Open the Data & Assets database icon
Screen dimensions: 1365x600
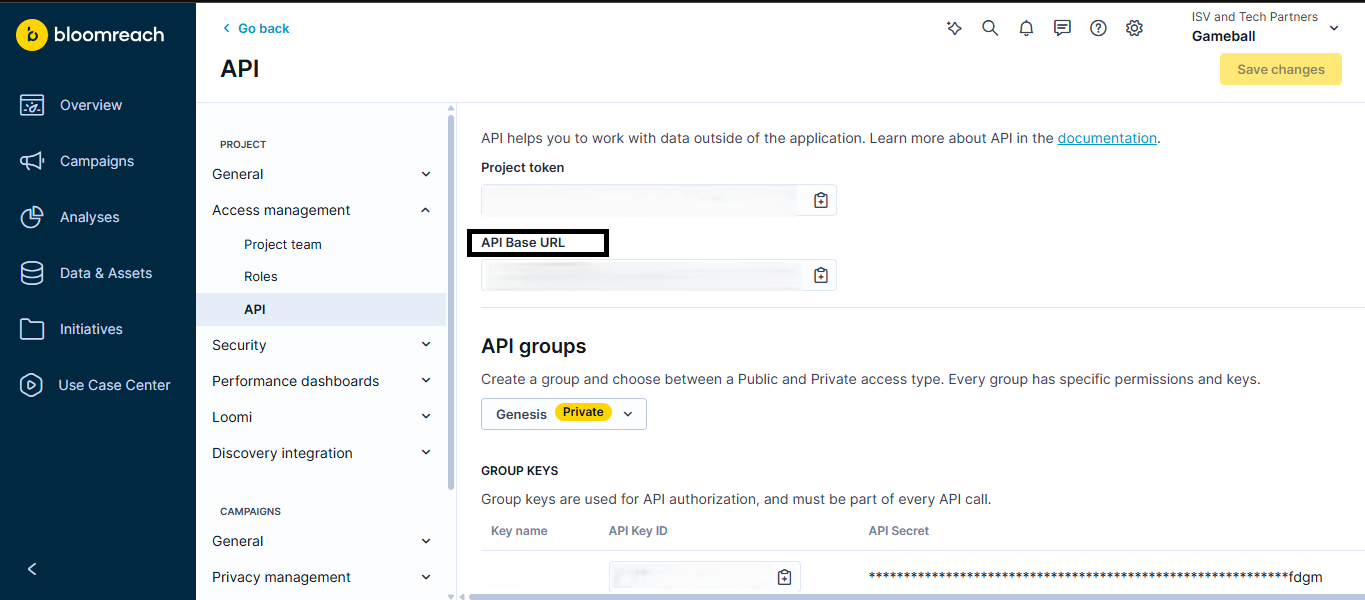click(x=32, y=273)
